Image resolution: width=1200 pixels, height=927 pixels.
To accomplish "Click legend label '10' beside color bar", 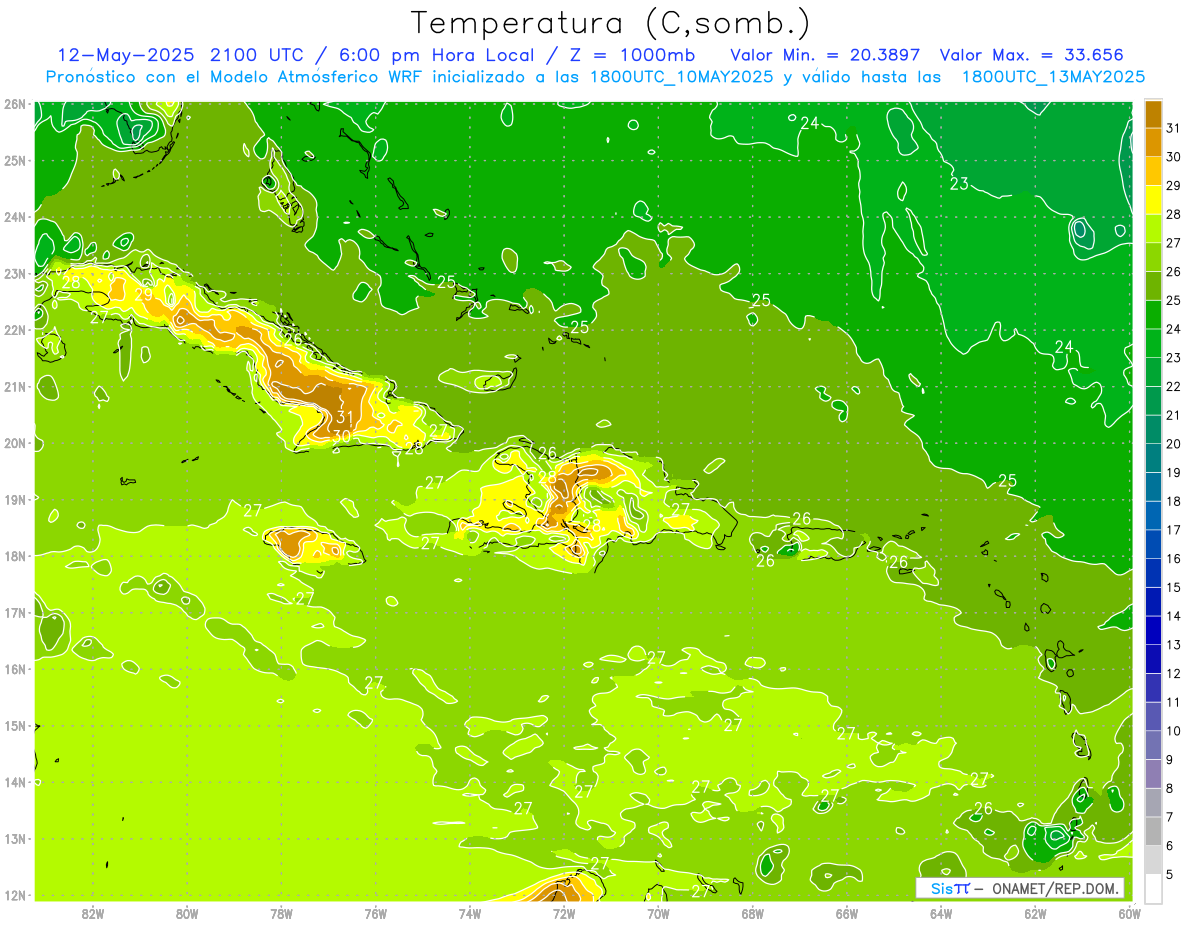I will [x=1173, y=731].
